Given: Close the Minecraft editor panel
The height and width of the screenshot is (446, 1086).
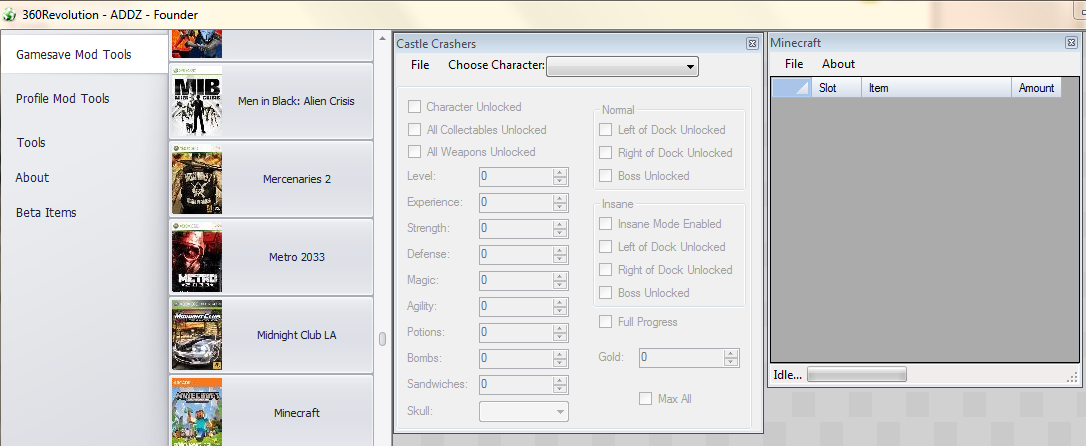Looking at the screenshot, I should pos(1070,43).
